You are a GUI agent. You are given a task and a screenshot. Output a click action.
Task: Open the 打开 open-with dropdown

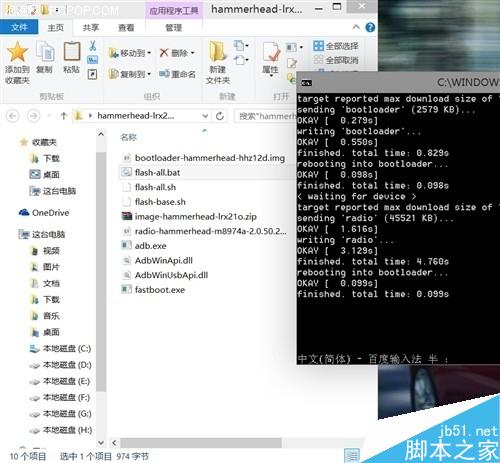(295, 47)
